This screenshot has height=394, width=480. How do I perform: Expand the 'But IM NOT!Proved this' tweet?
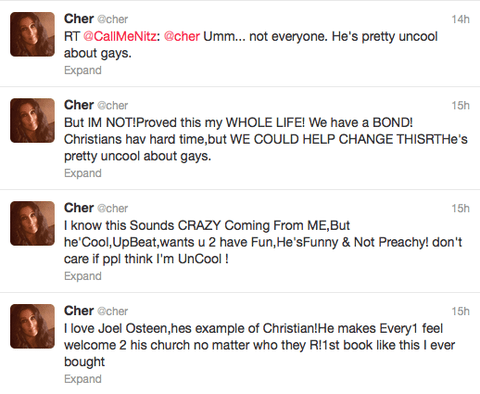point(83,173)
